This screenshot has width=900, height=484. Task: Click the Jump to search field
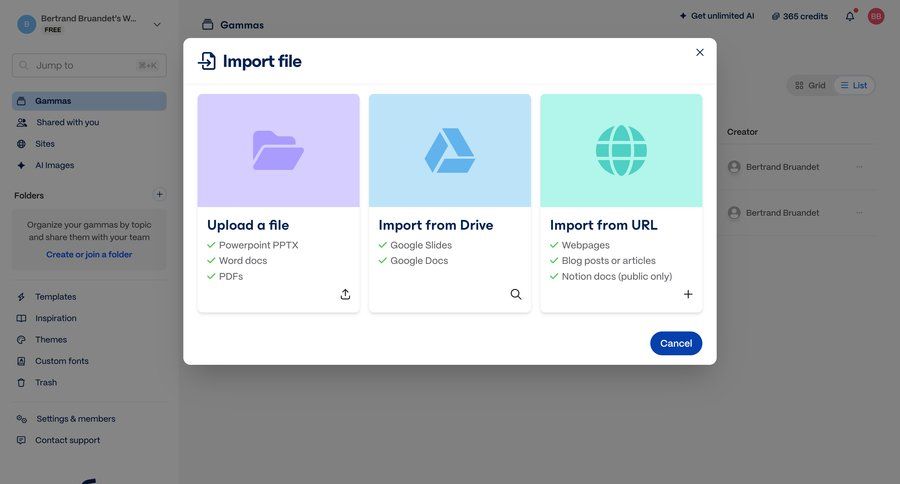coord(89,65)
